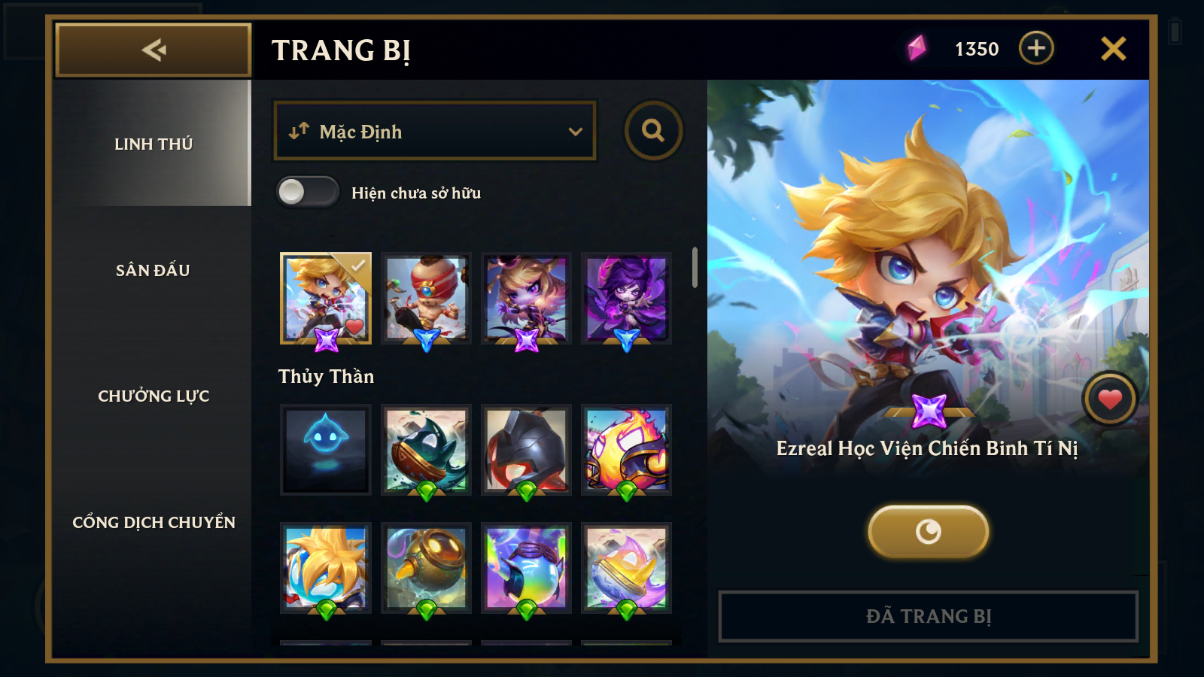The image size is (1204, 677).
Task: Click the ĐÃ TRANG BỊ button
Action: coord(929,616)
